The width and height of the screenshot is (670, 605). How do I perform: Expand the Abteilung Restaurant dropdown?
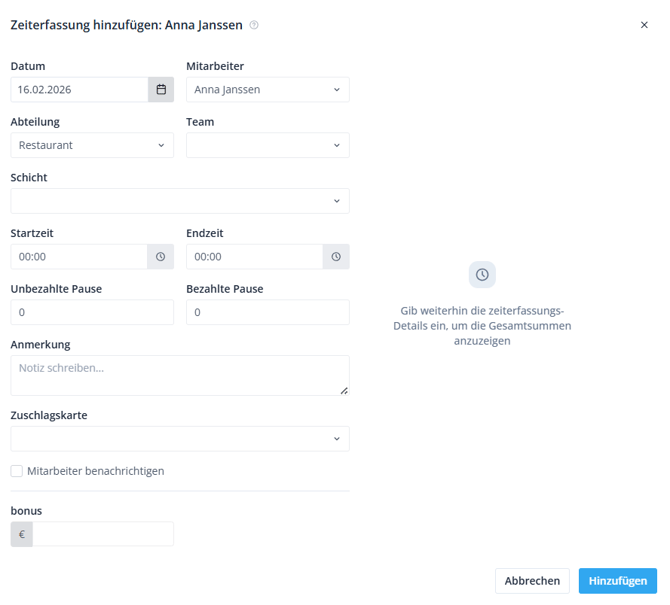(x=92, y=145)
